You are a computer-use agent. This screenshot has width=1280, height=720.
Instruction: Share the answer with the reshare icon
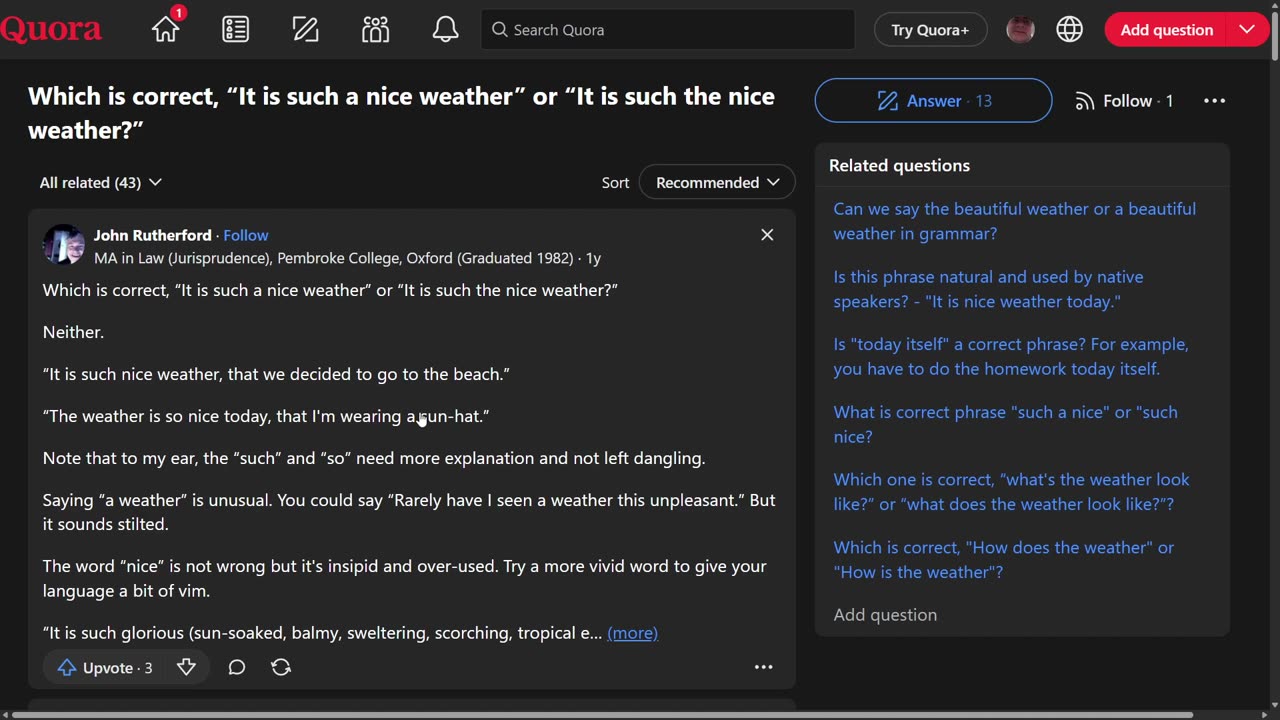point(281,667)
